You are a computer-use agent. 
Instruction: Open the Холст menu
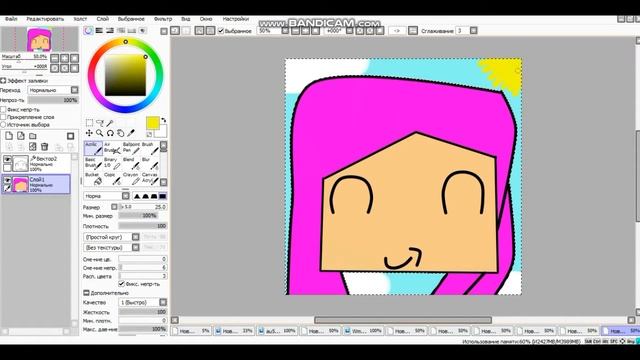(80, 19)
